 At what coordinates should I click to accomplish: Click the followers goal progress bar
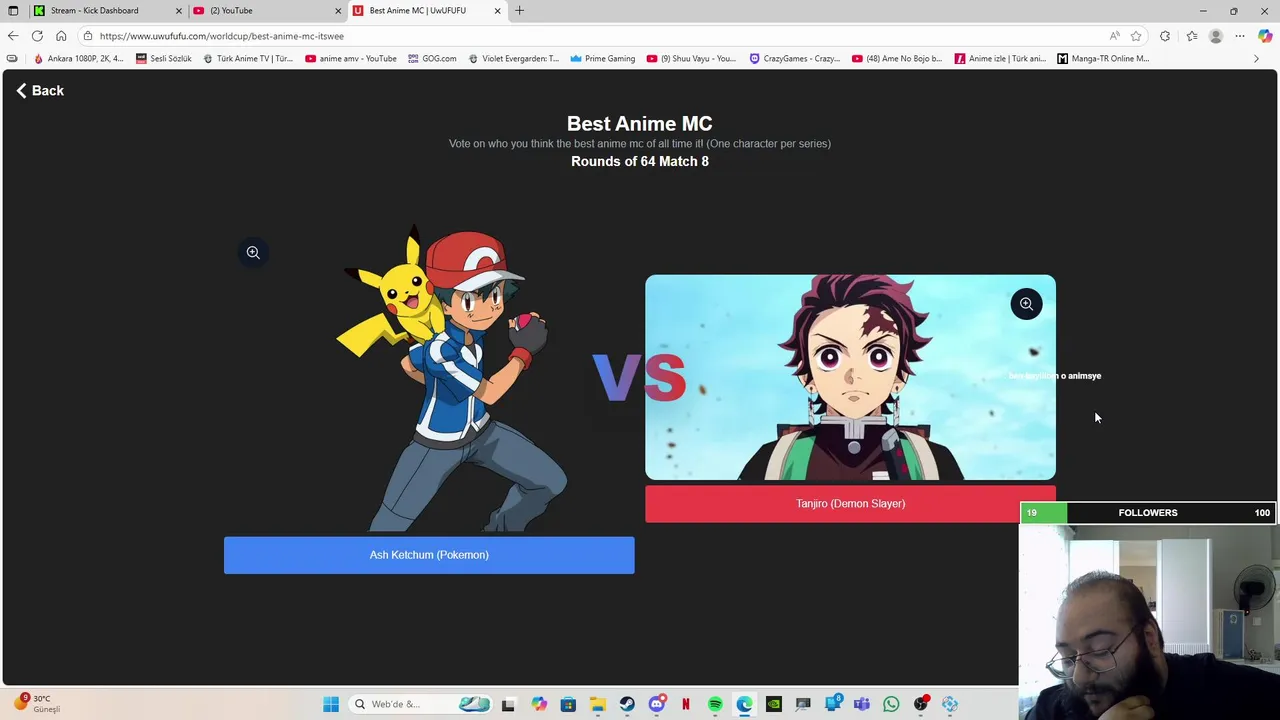[x=1148, y=513]
